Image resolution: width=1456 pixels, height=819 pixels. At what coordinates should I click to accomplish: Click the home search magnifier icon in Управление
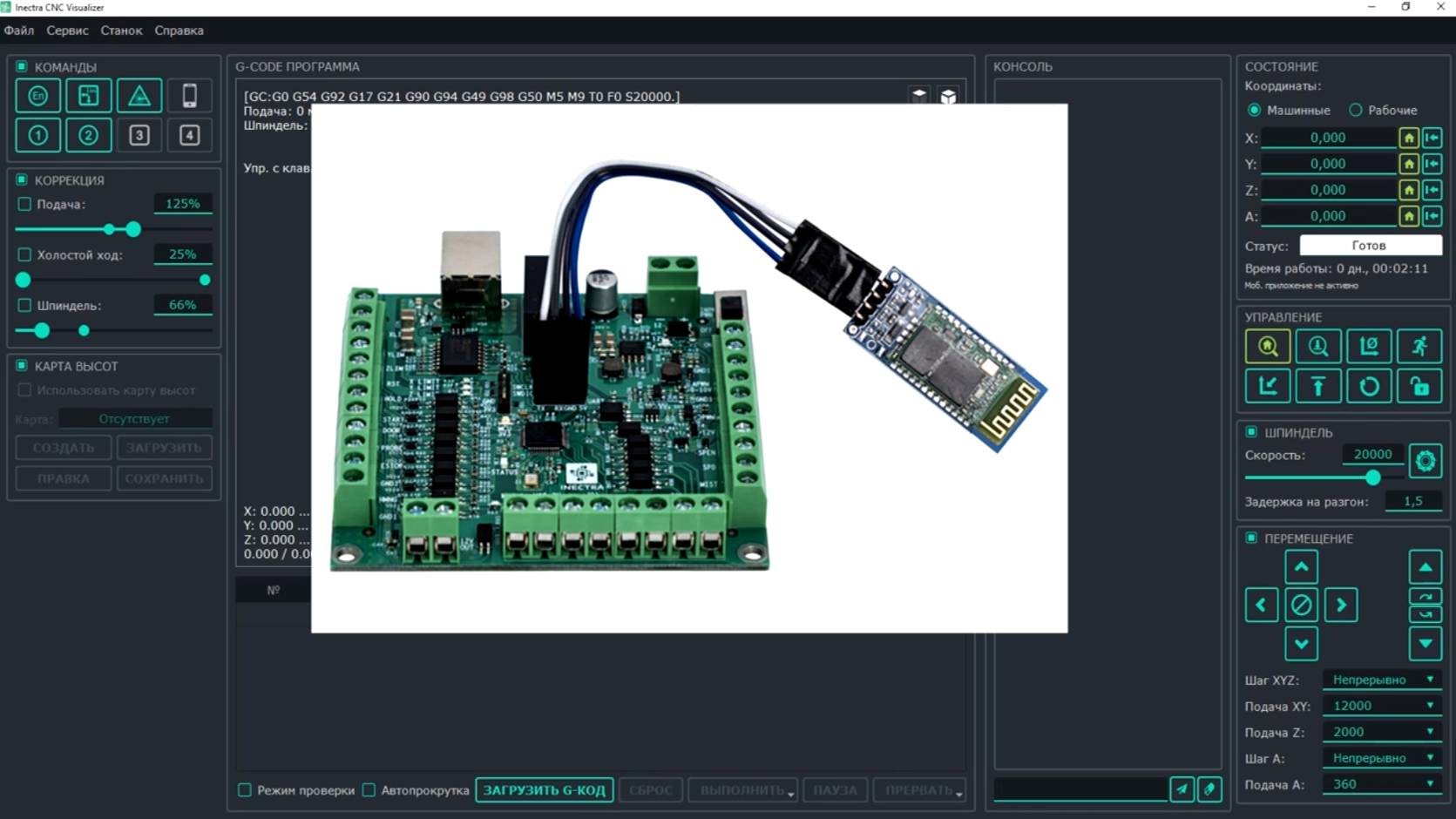coord(1268,347)
